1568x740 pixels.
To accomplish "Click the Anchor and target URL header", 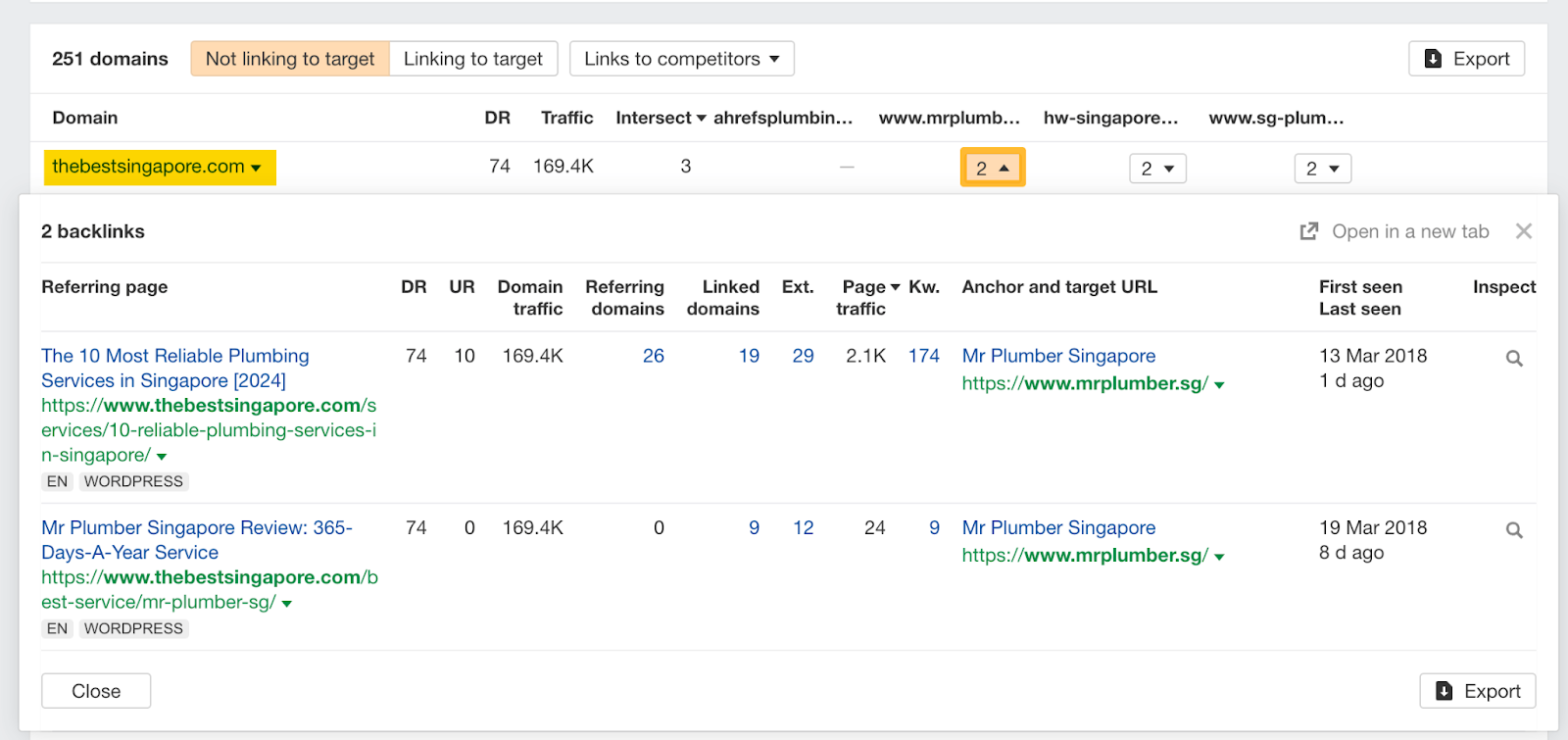I will pyautogui.click(x=1059, y=286).
